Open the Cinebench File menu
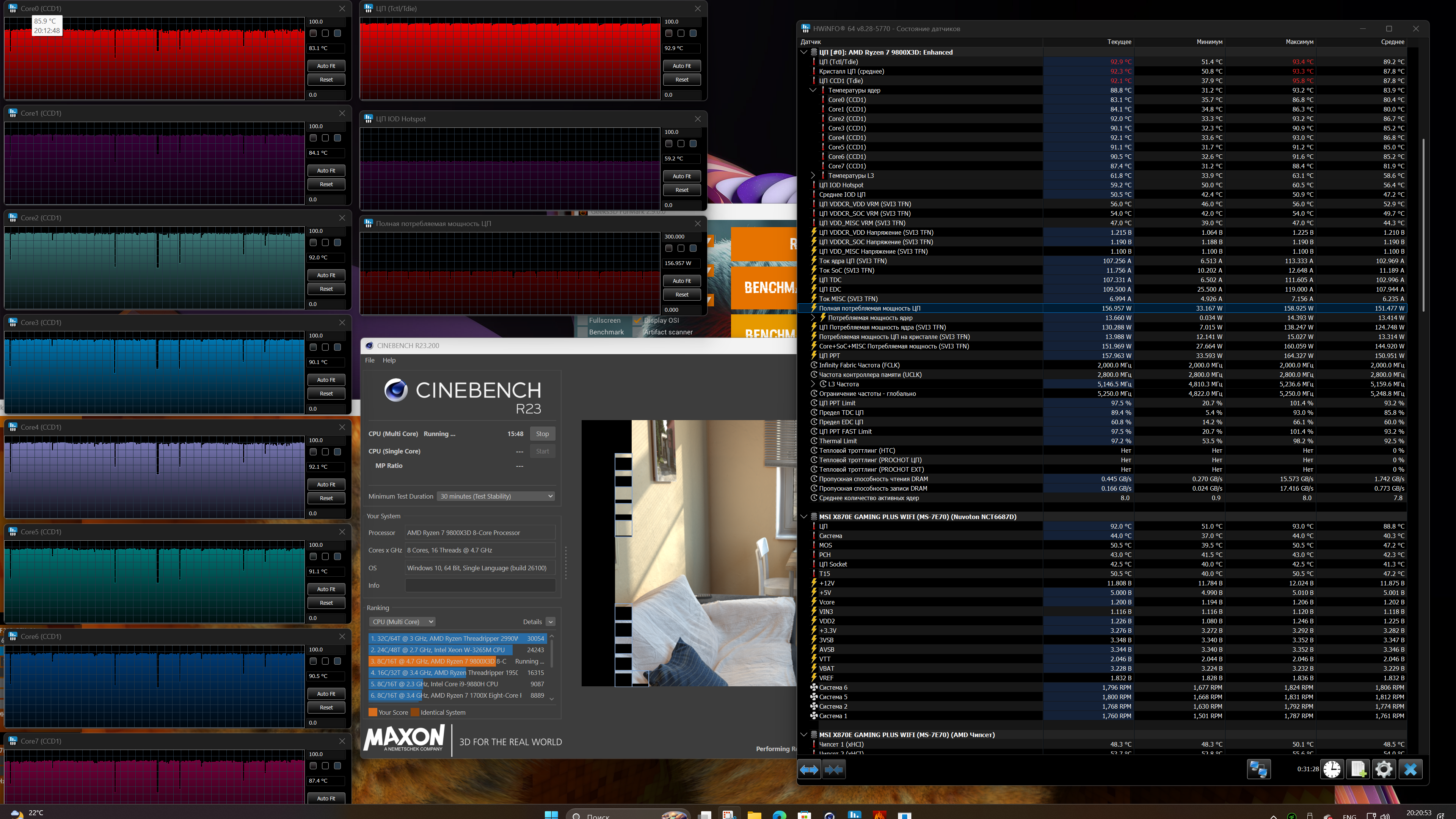The width and height of the screenshot is (1456, 819). click(x=370, y=360)
